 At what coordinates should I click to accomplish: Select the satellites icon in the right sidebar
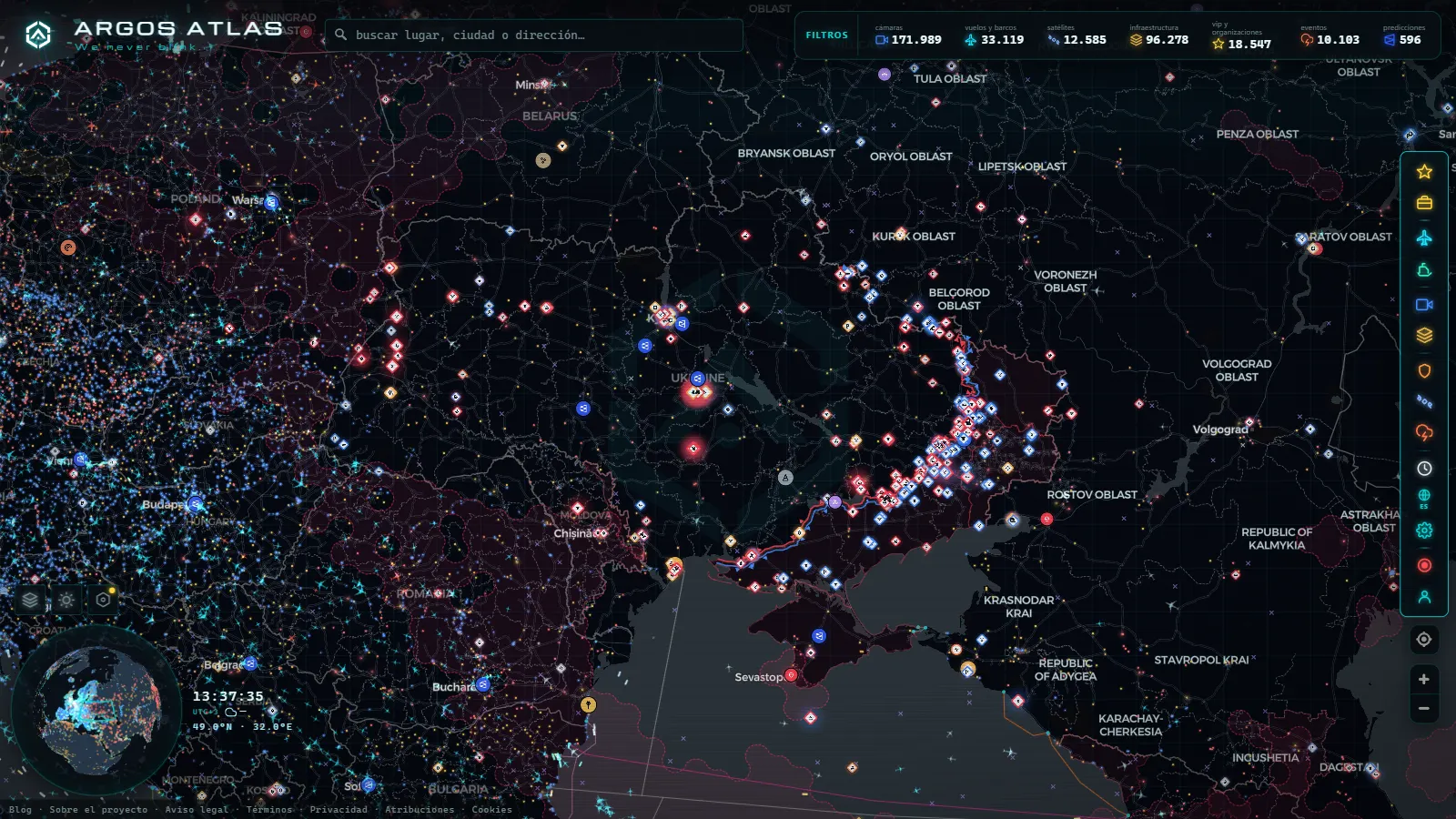pyautogui.click(x=1424, y=401)
